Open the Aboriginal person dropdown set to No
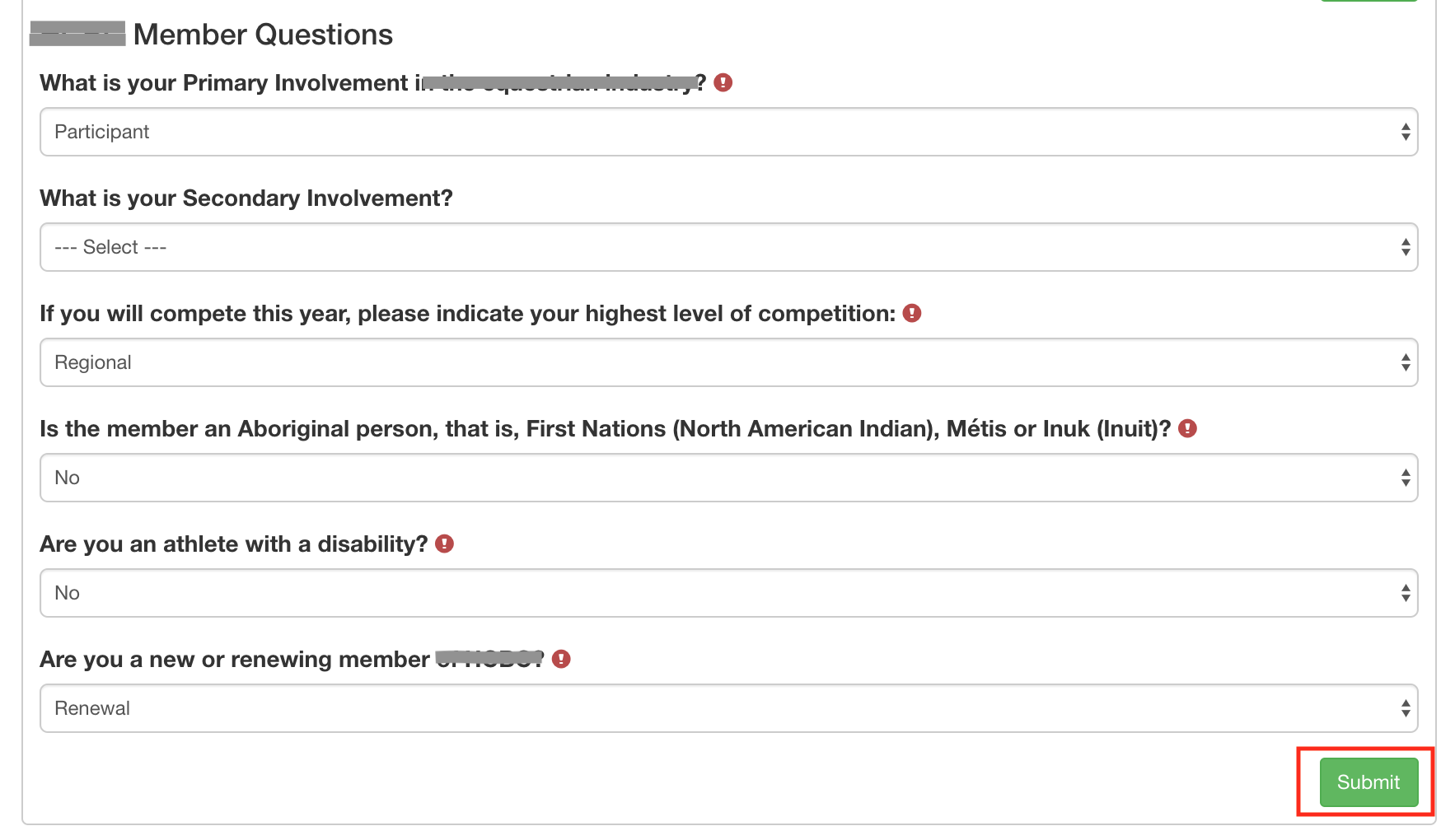Image resolution: width=1455 pixels, height=840 pixels. pos(728,478)
